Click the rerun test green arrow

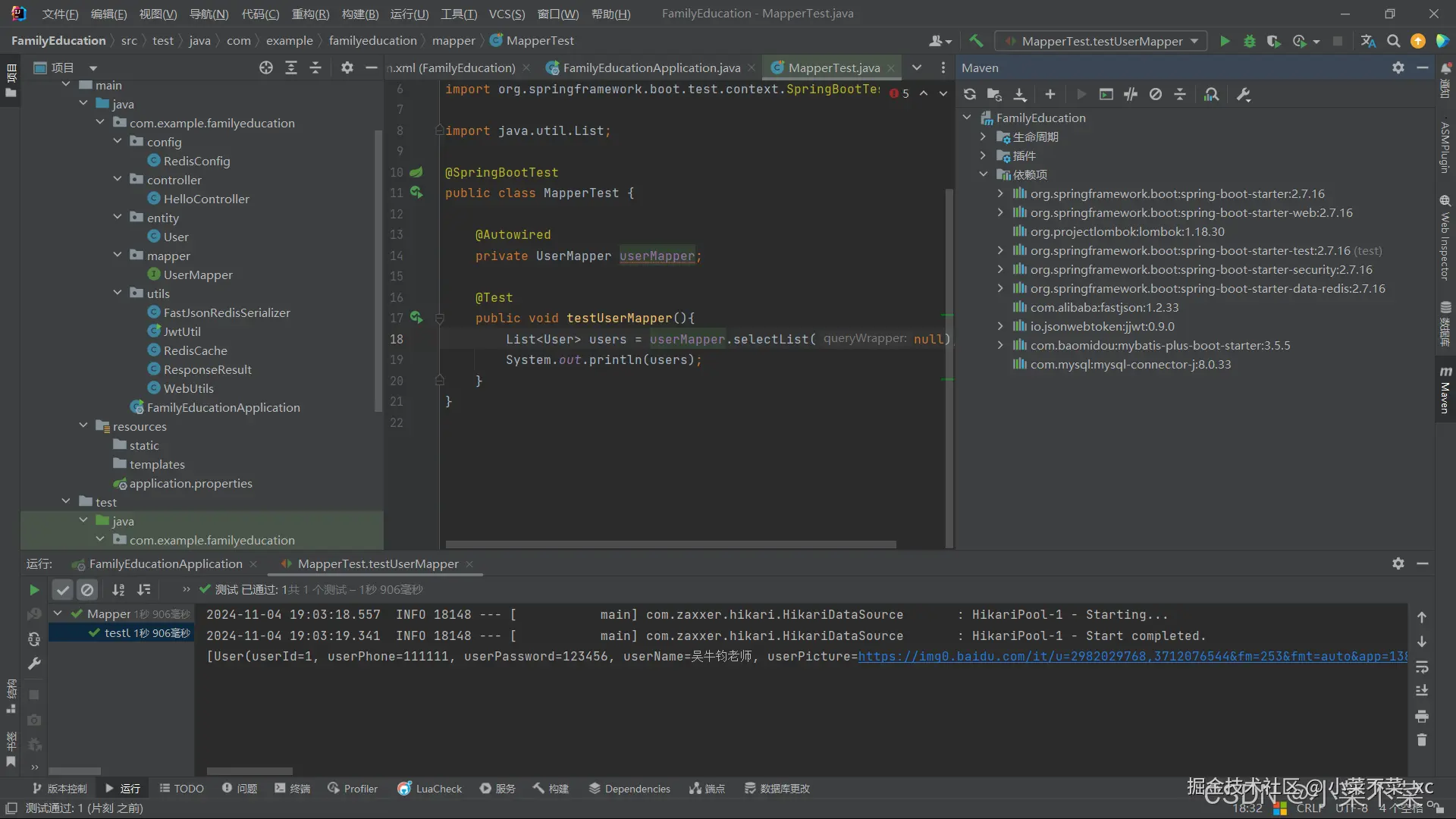34,589
